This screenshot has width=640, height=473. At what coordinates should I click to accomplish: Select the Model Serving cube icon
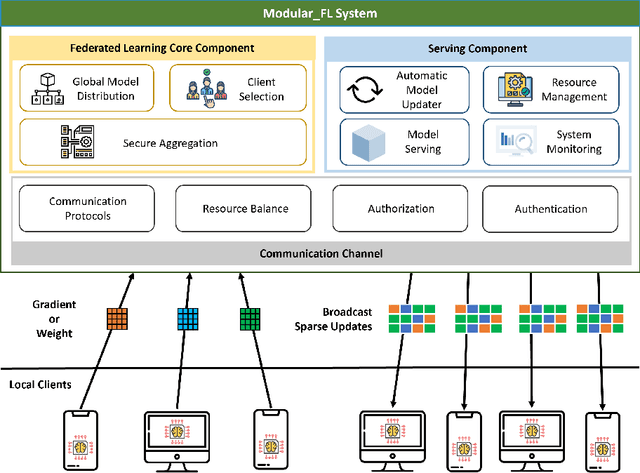click(x=364, y=142)
